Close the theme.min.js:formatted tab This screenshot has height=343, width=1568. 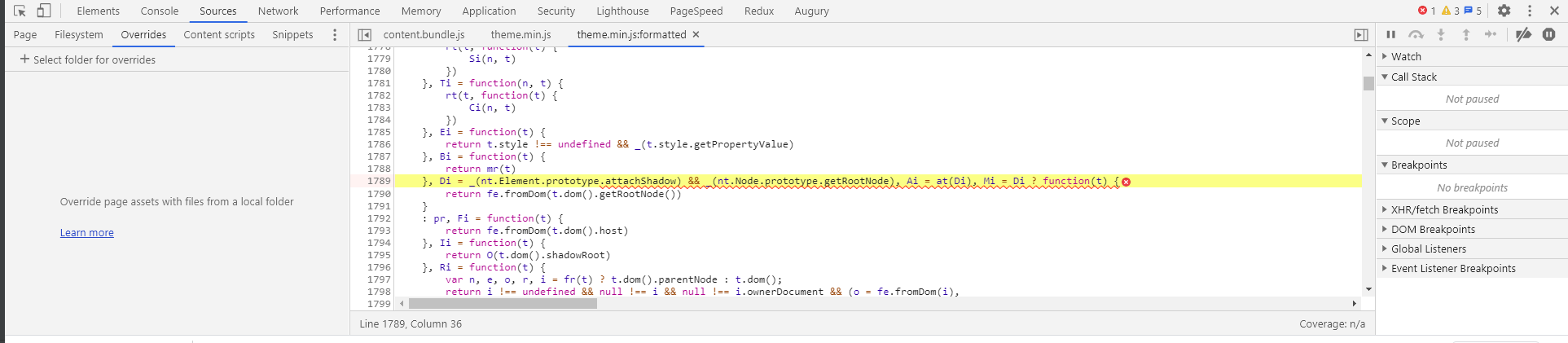pos(696,34)
